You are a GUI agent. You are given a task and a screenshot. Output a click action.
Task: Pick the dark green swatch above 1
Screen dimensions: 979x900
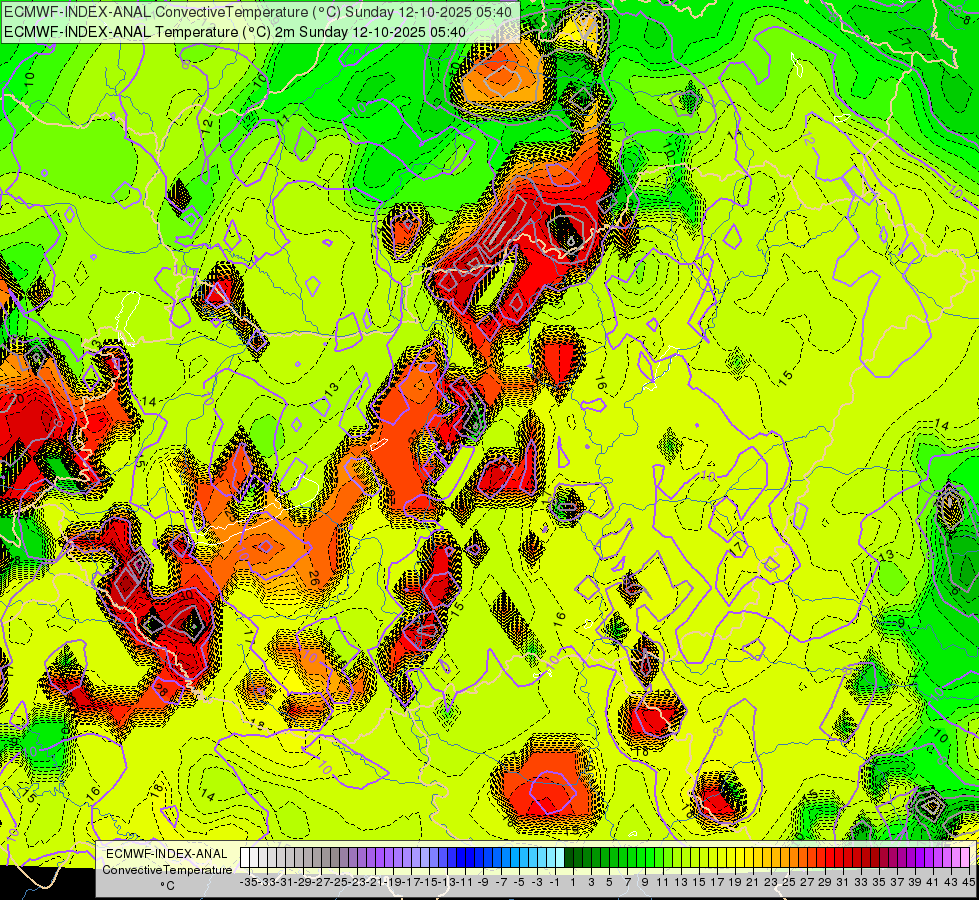[x=569, y=857]
